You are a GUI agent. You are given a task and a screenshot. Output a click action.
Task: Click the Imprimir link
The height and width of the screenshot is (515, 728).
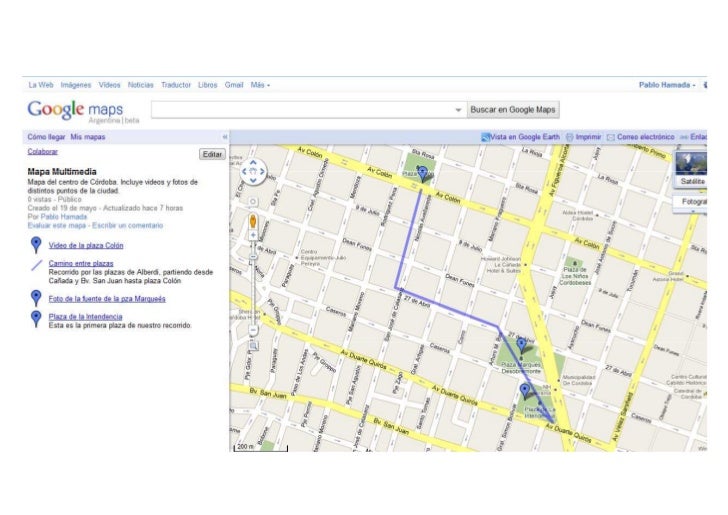coord(588,137)
